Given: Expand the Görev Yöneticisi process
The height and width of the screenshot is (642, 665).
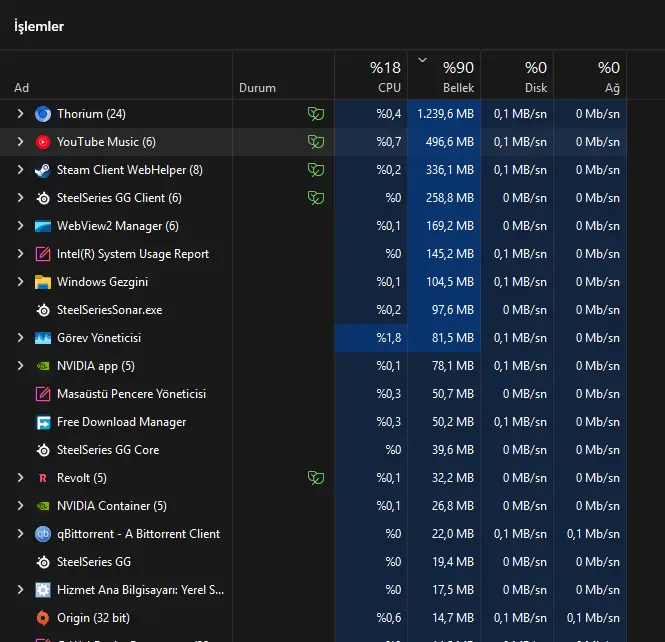Looking at the screenshot, I should pos(20,338).
